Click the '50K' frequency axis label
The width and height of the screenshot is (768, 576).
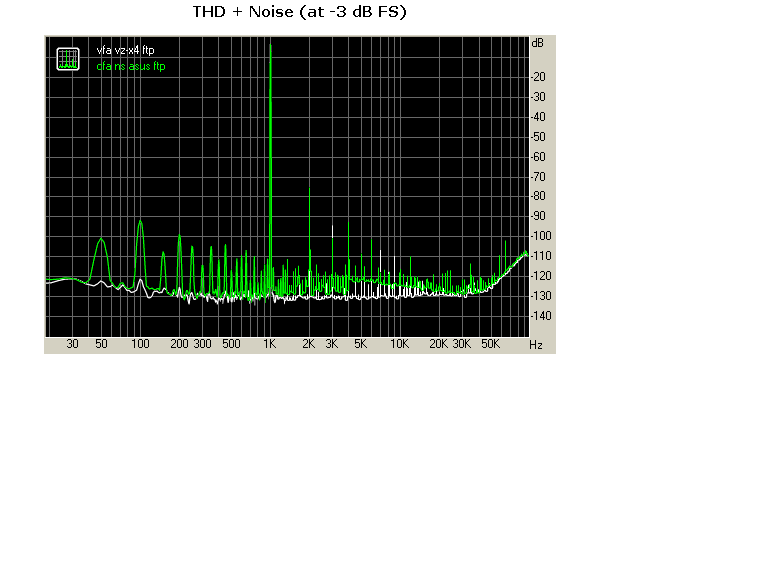click(490, 344)
